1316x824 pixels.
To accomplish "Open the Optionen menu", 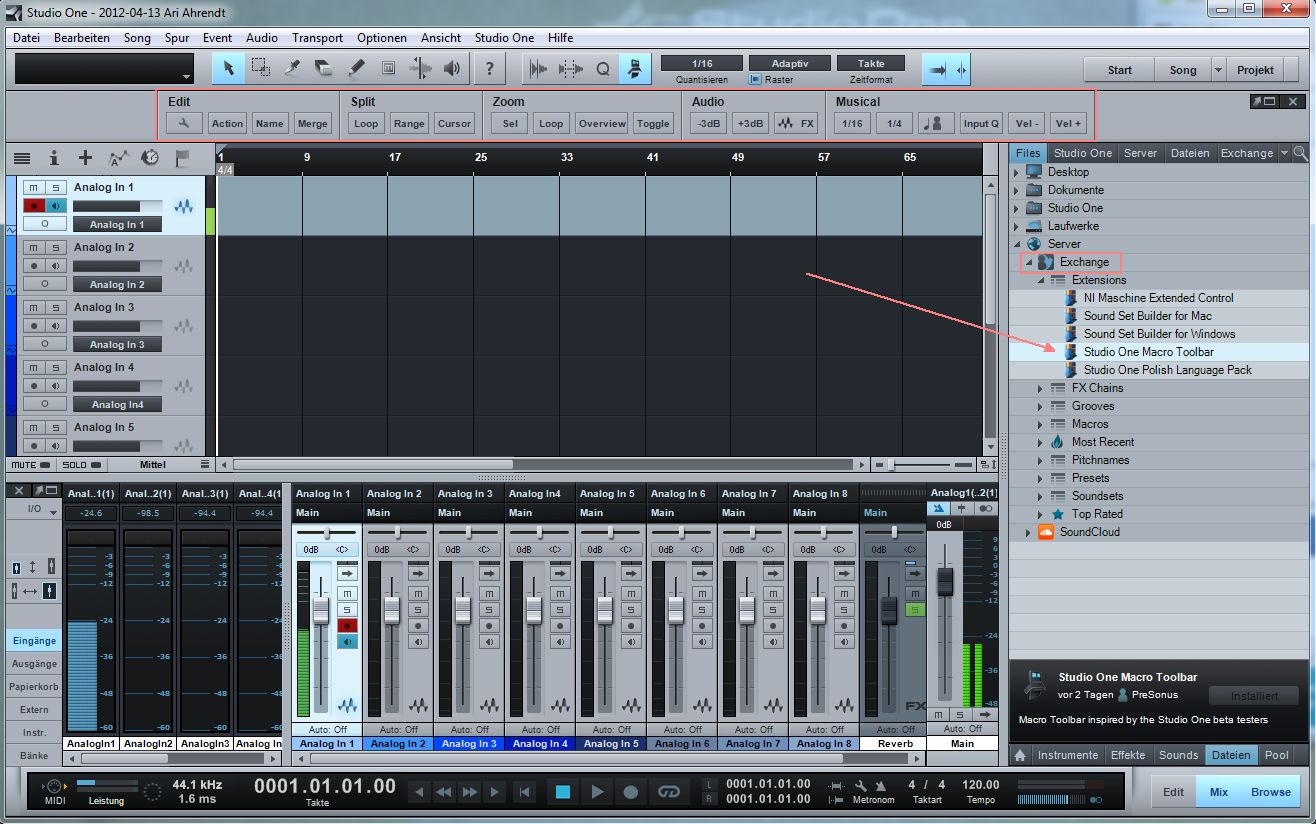I will [x=381, y=38].
